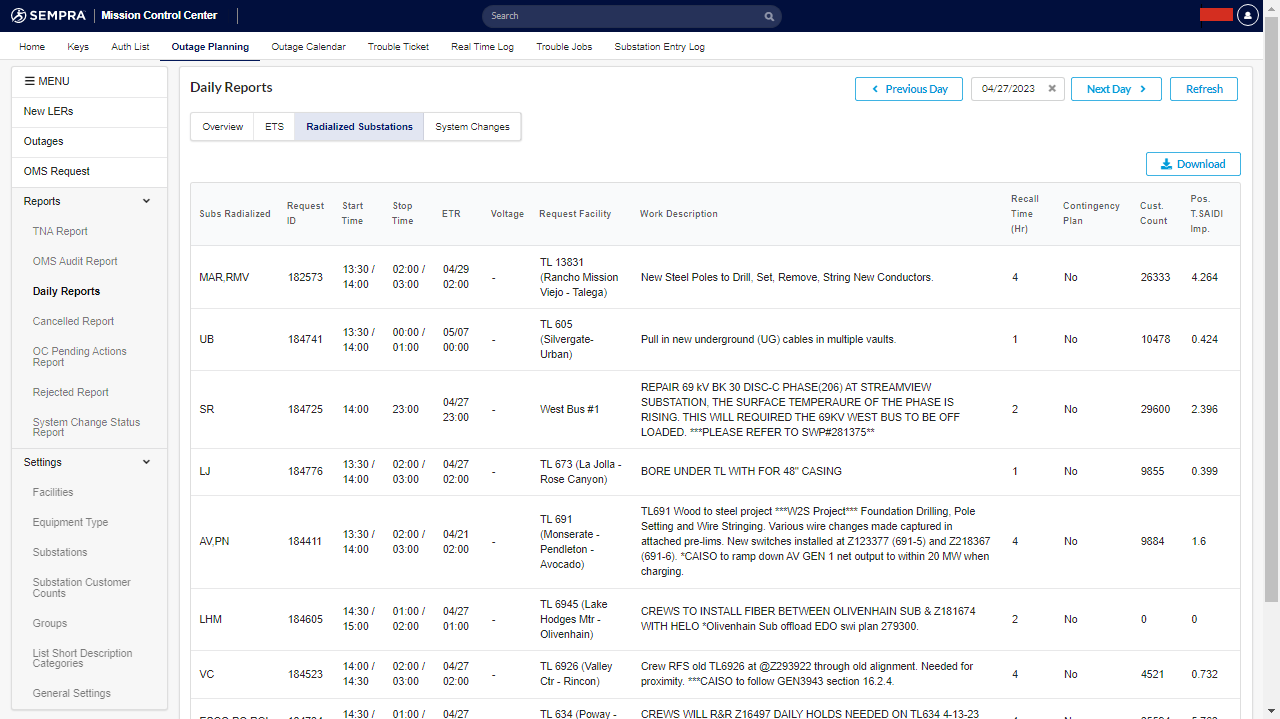Open the Overview tab
Viewport: 1280px width, 719px height.
point(222,127)
